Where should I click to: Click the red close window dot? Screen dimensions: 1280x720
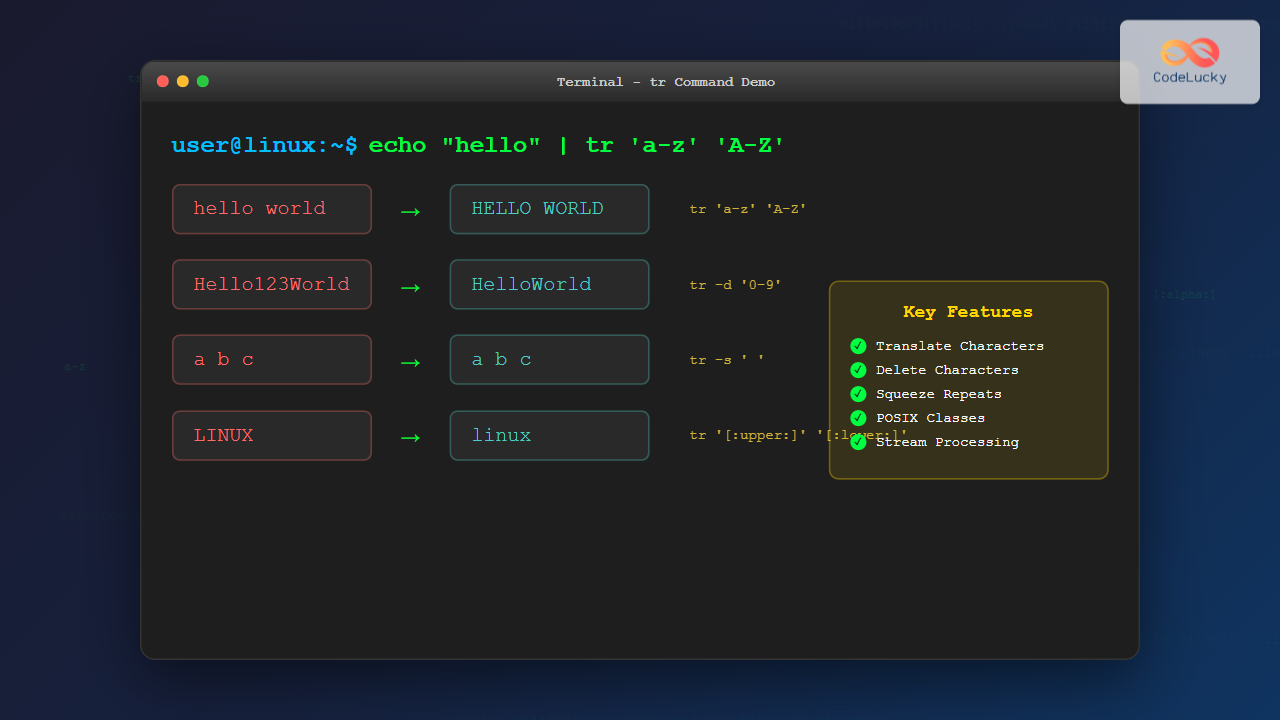[x=163, y=81]
